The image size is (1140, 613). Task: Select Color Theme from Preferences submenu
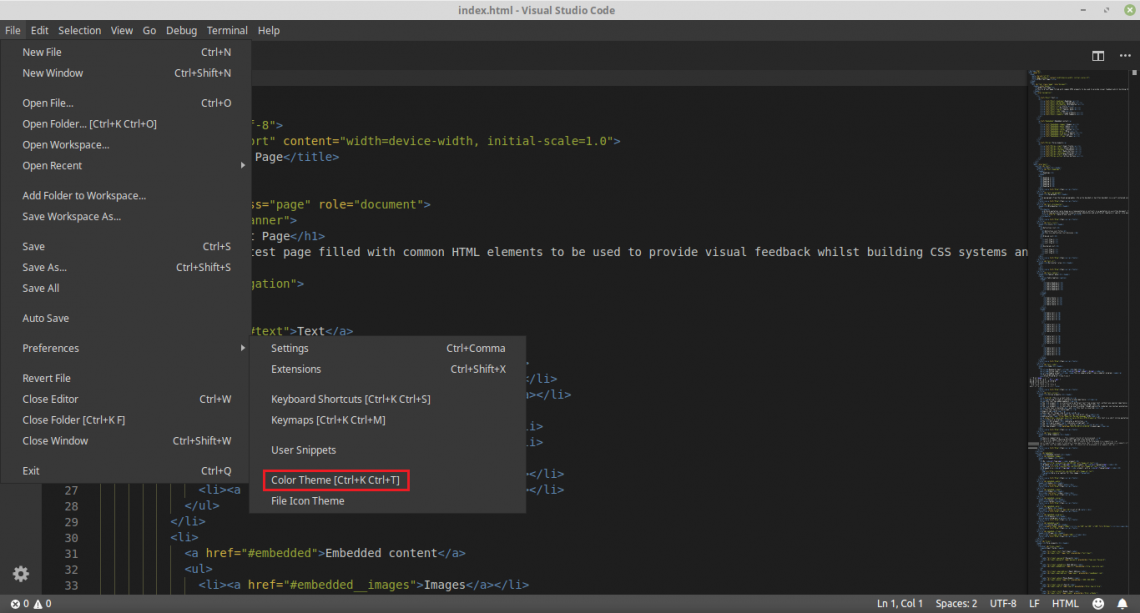(x=335, y=481)
